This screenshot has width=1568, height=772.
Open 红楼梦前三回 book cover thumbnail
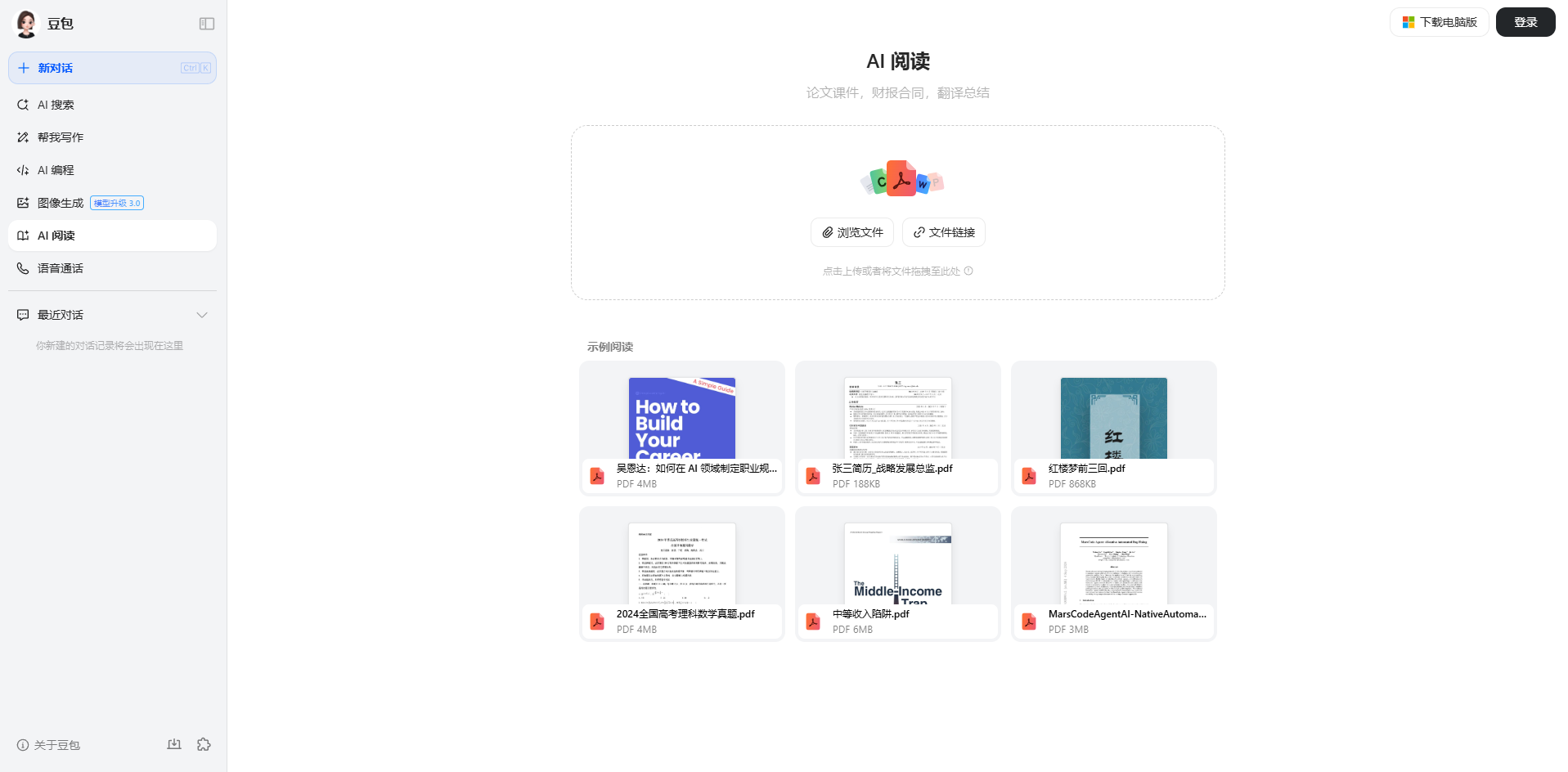pyautogui.click(x=1114, y=418)
